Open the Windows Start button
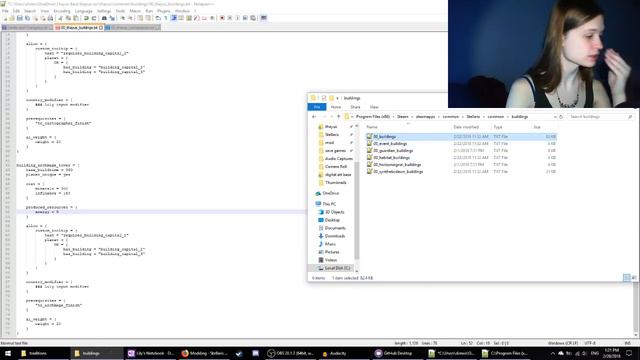Screen dimensions: 640x360 tap(7, 353)
